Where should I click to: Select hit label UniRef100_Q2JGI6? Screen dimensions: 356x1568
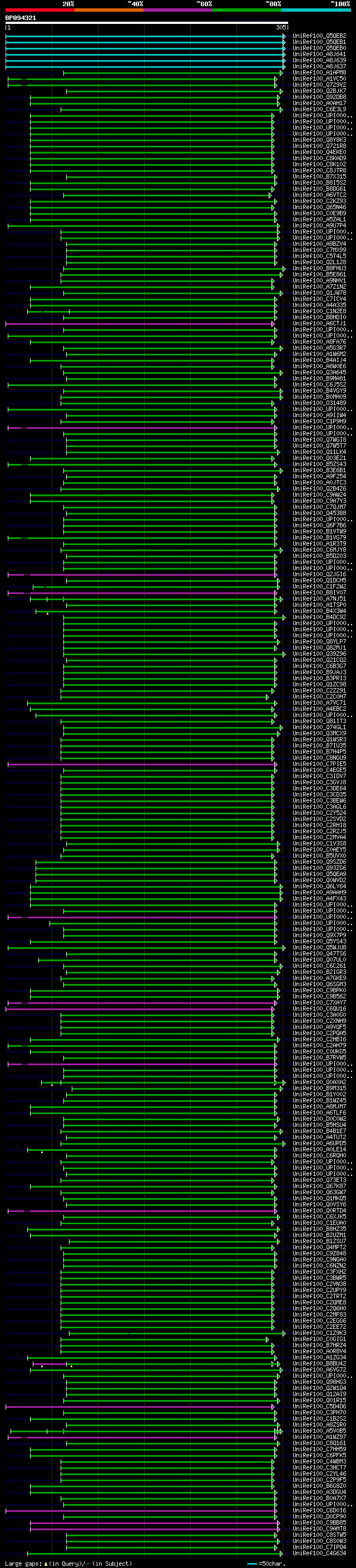[x=319, y=575]
